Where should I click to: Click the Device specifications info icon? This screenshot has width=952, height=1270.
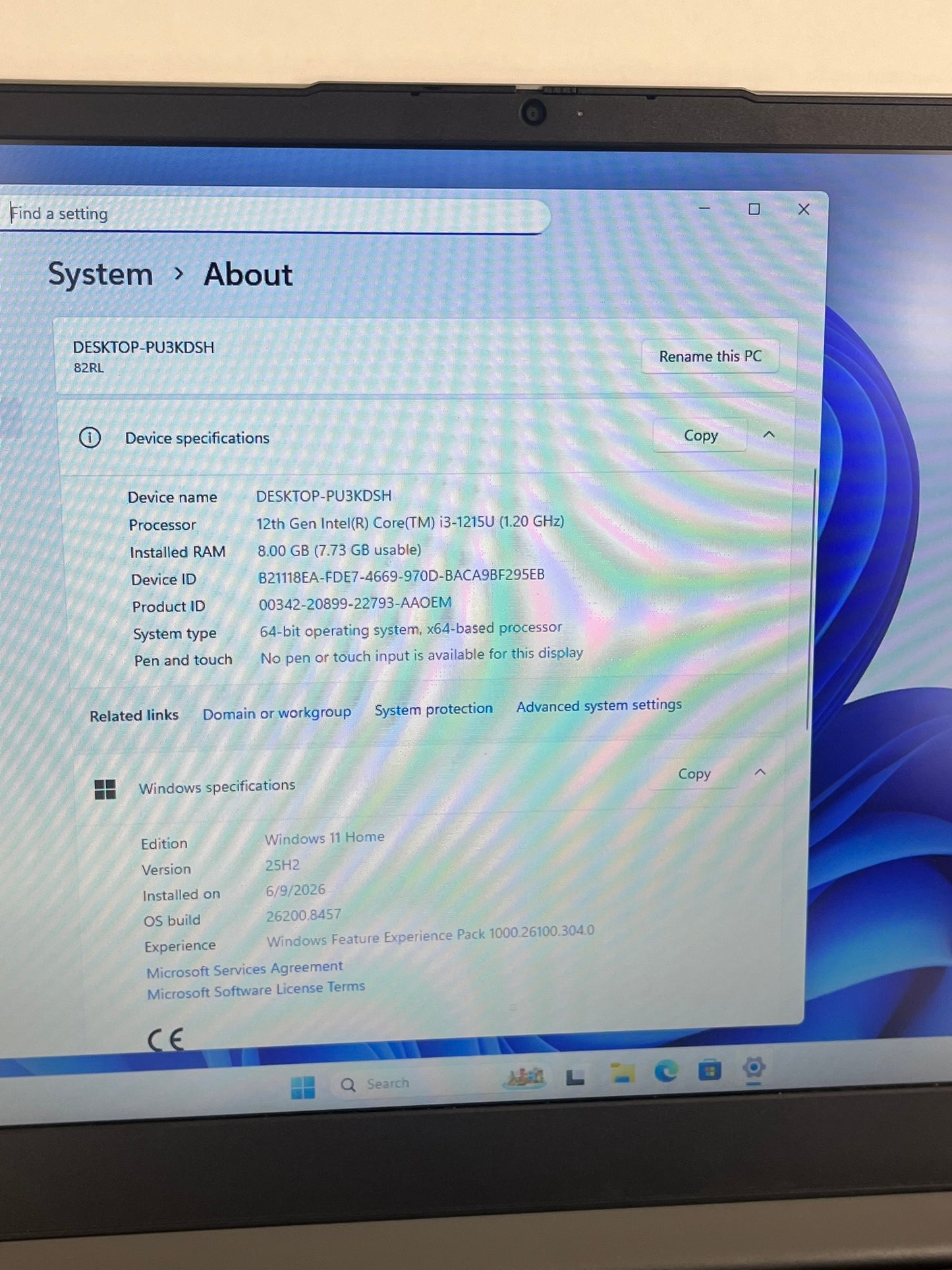(x=90, y=438)
